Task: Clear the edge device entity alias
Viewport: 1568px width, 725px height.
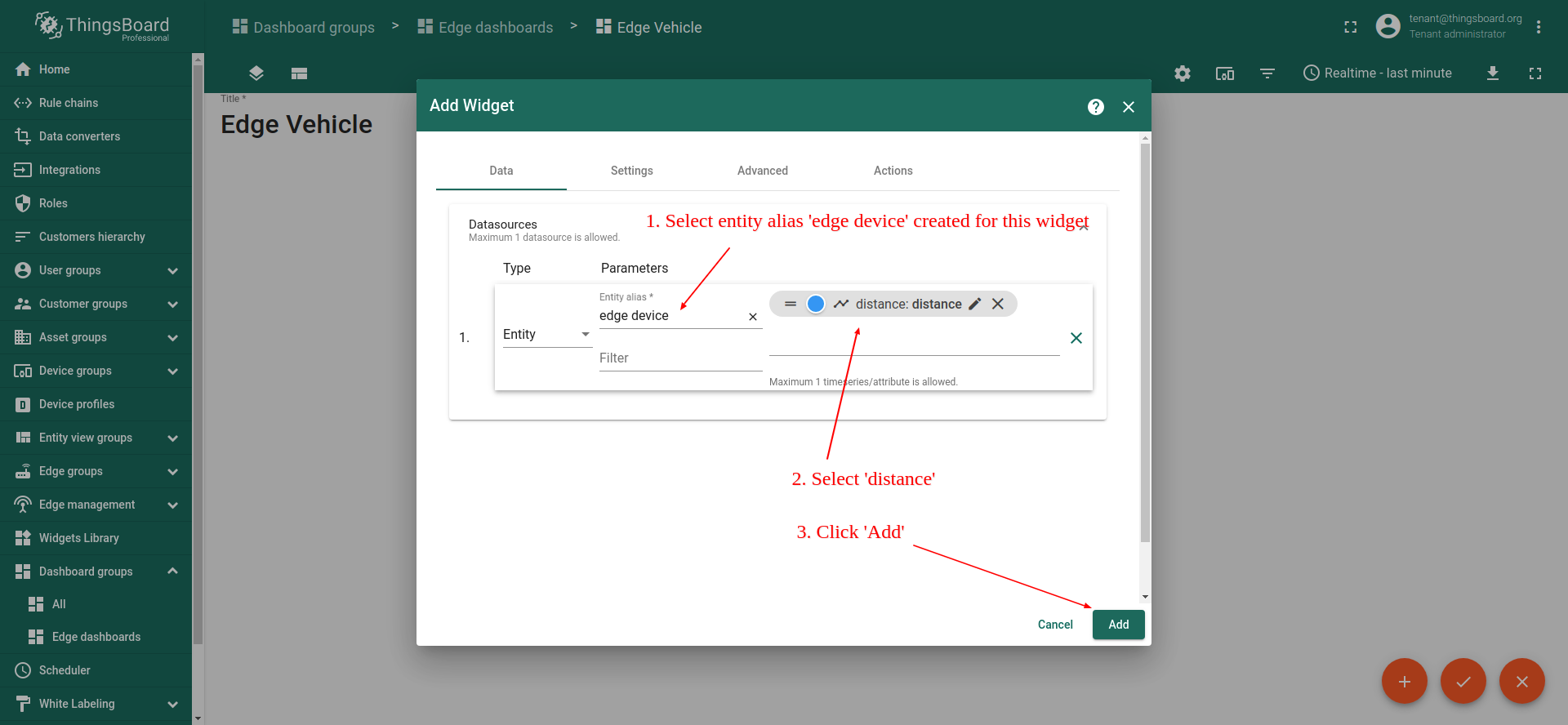Action: point(753,317)
